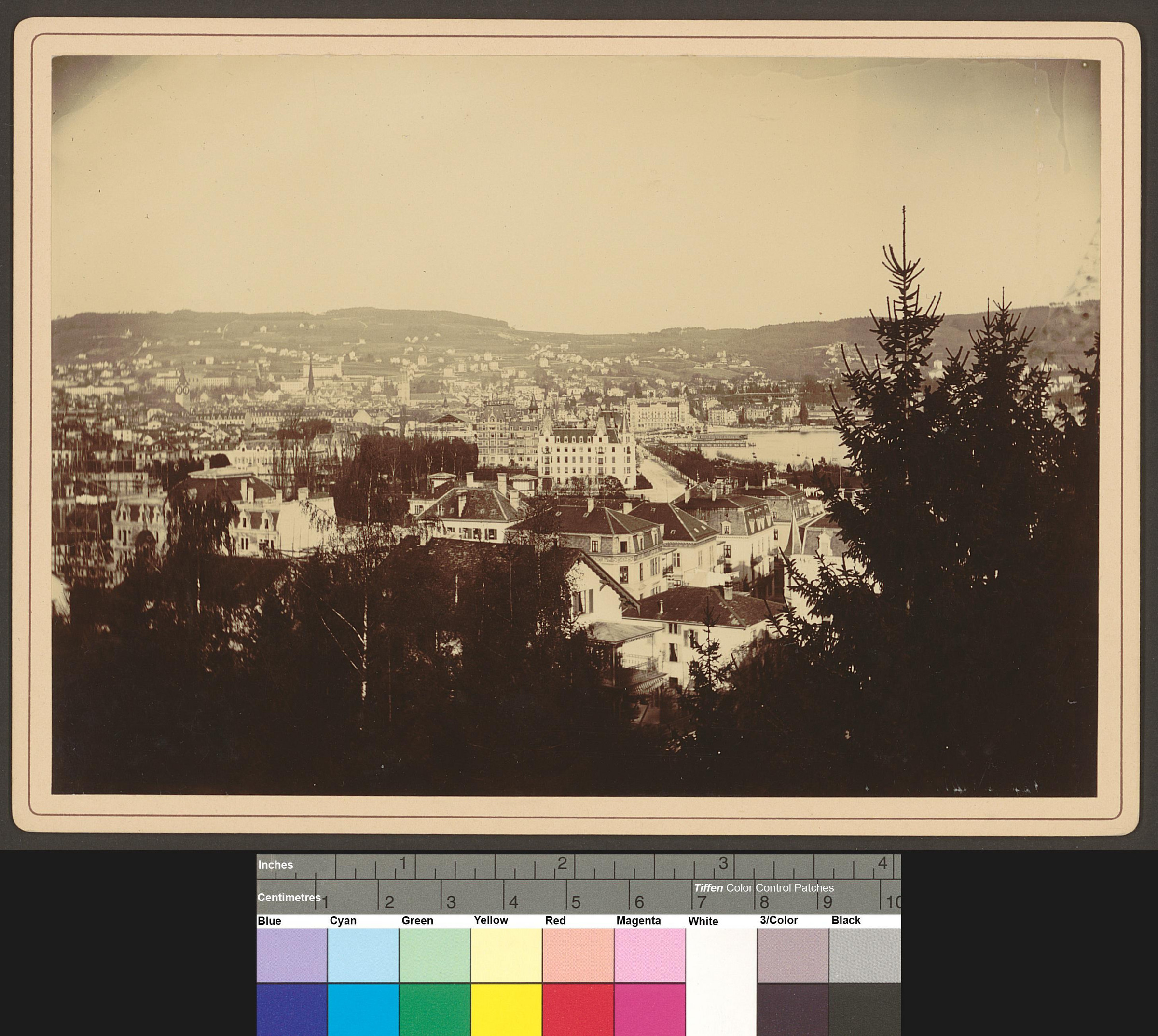Viewport: 1158px width, 1036px height.
Task: Choose the pale green tint patch
Action: (435, 955)
